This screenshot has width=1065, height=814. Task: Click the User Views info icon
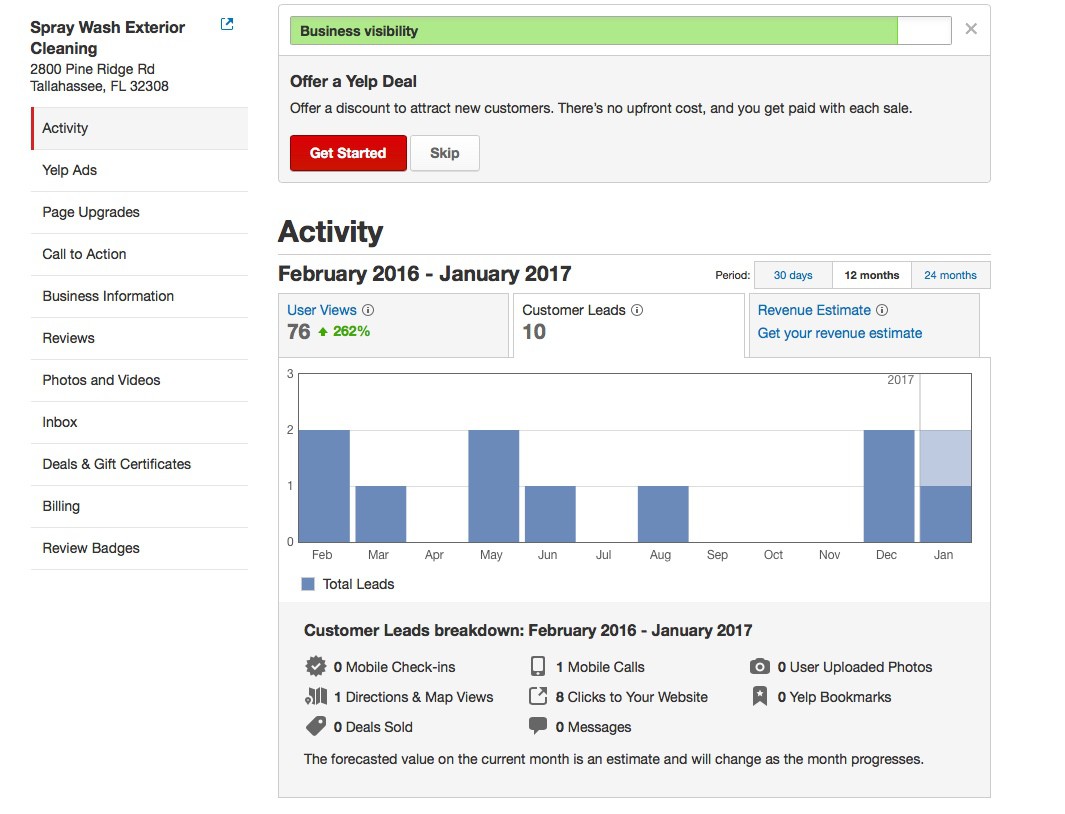click(x=368, y=310)
